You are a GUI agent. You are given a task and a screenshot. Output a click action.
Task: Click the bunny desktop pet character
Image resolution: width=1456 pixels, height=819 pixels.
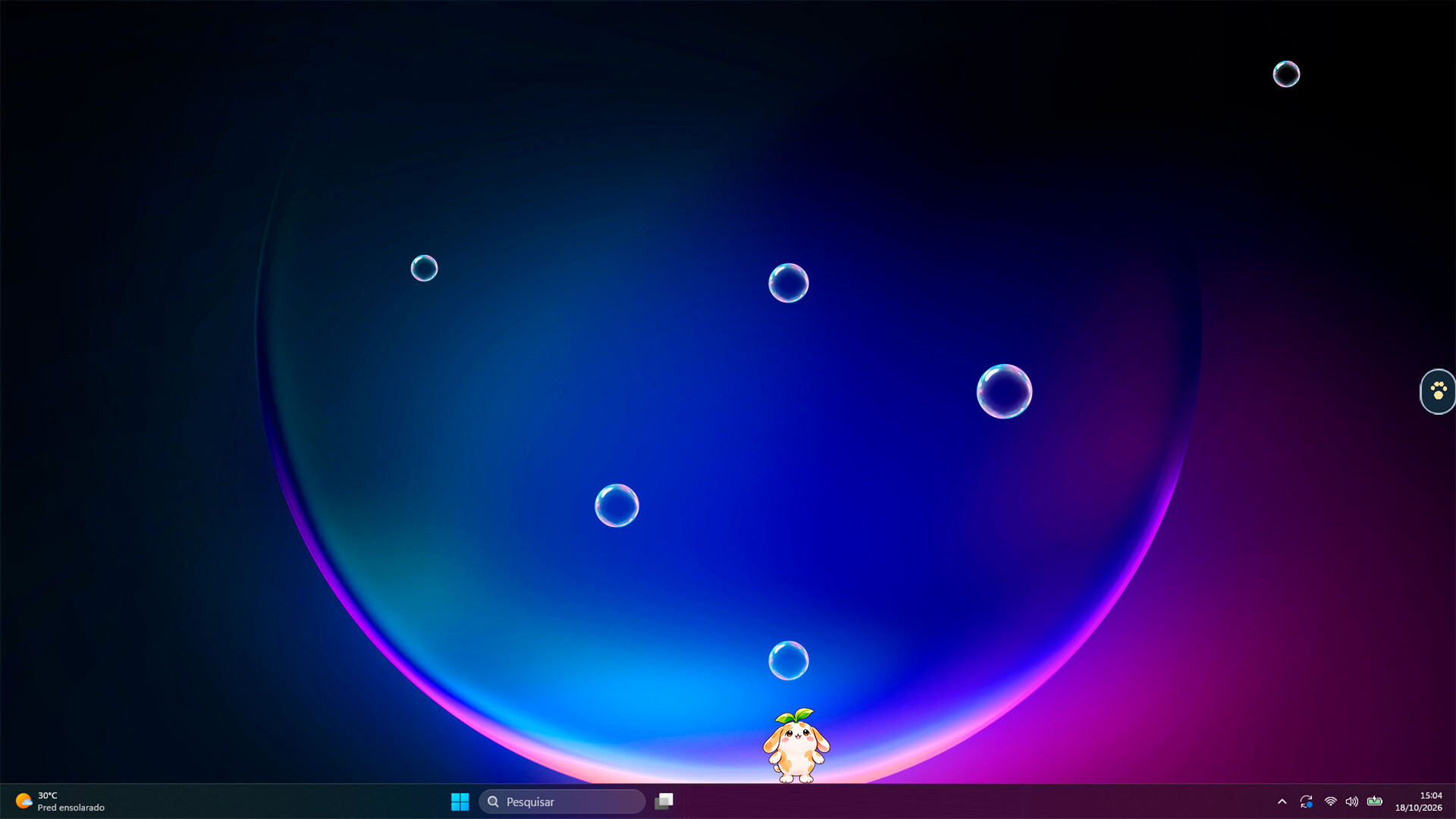tap(796, 745)
